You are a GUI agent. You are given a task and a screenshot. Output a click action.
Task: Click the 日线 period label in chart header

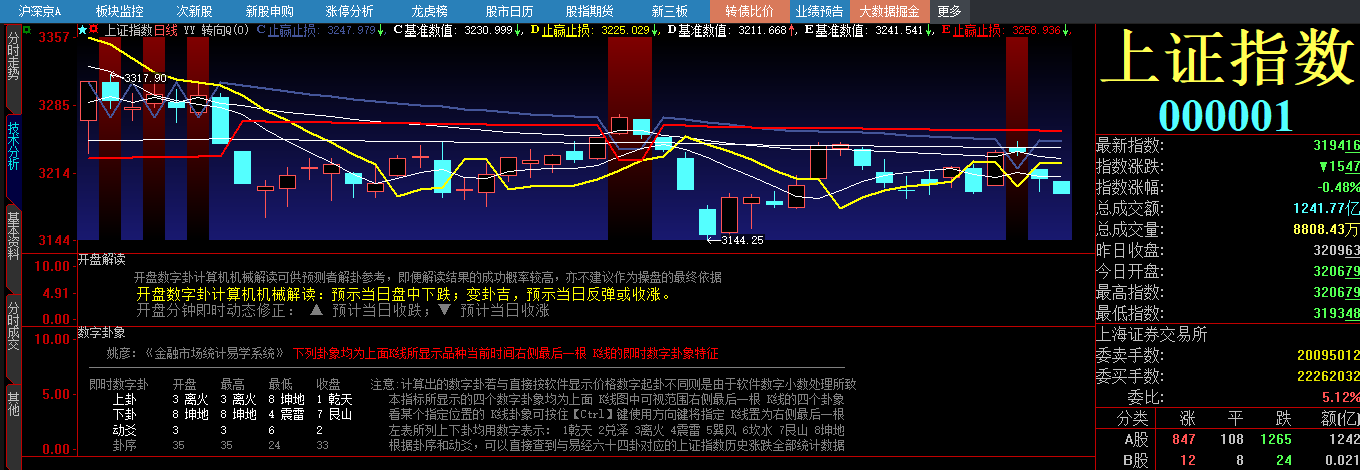(x=165, y=30)
